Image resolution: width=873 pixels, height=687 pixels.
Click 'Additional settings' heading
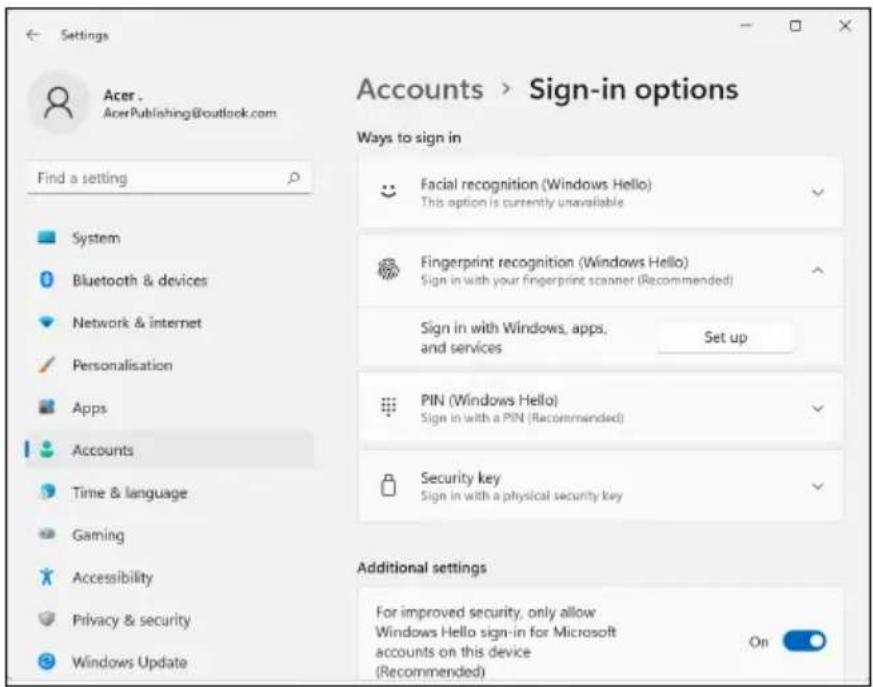(421, 567)
